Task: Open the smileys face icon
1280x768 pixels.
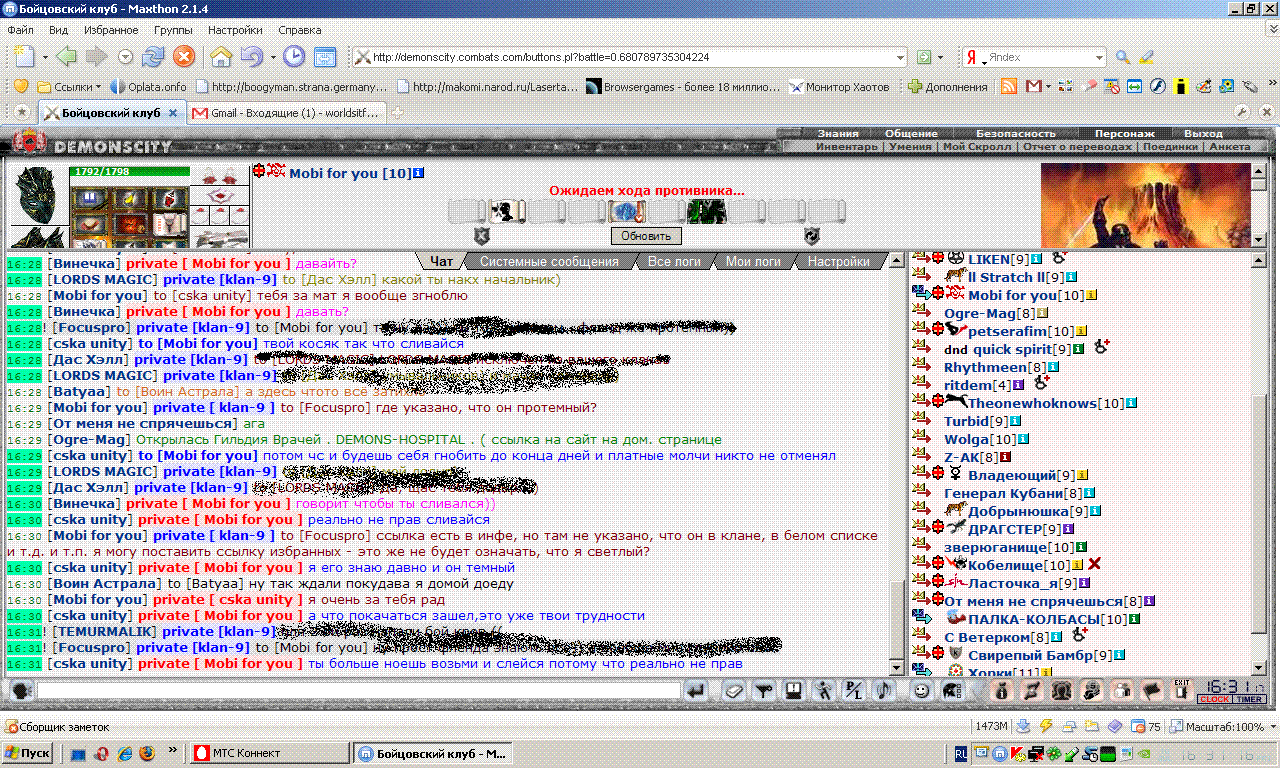Action: point(921,690)
